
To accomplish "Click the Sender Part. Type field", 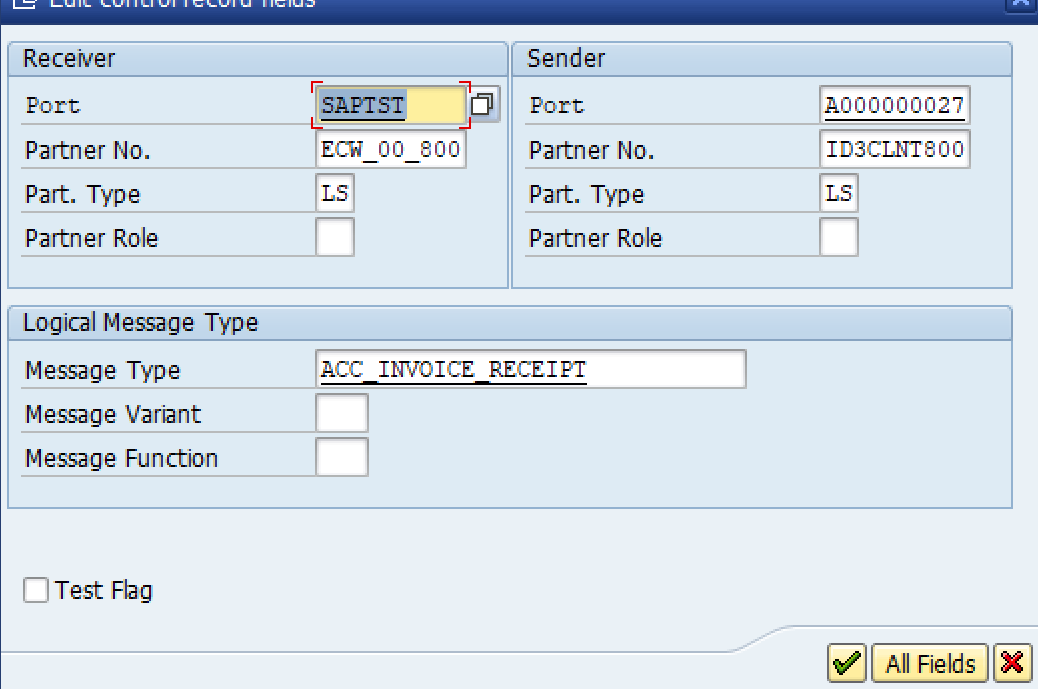I will coord(838,194).
